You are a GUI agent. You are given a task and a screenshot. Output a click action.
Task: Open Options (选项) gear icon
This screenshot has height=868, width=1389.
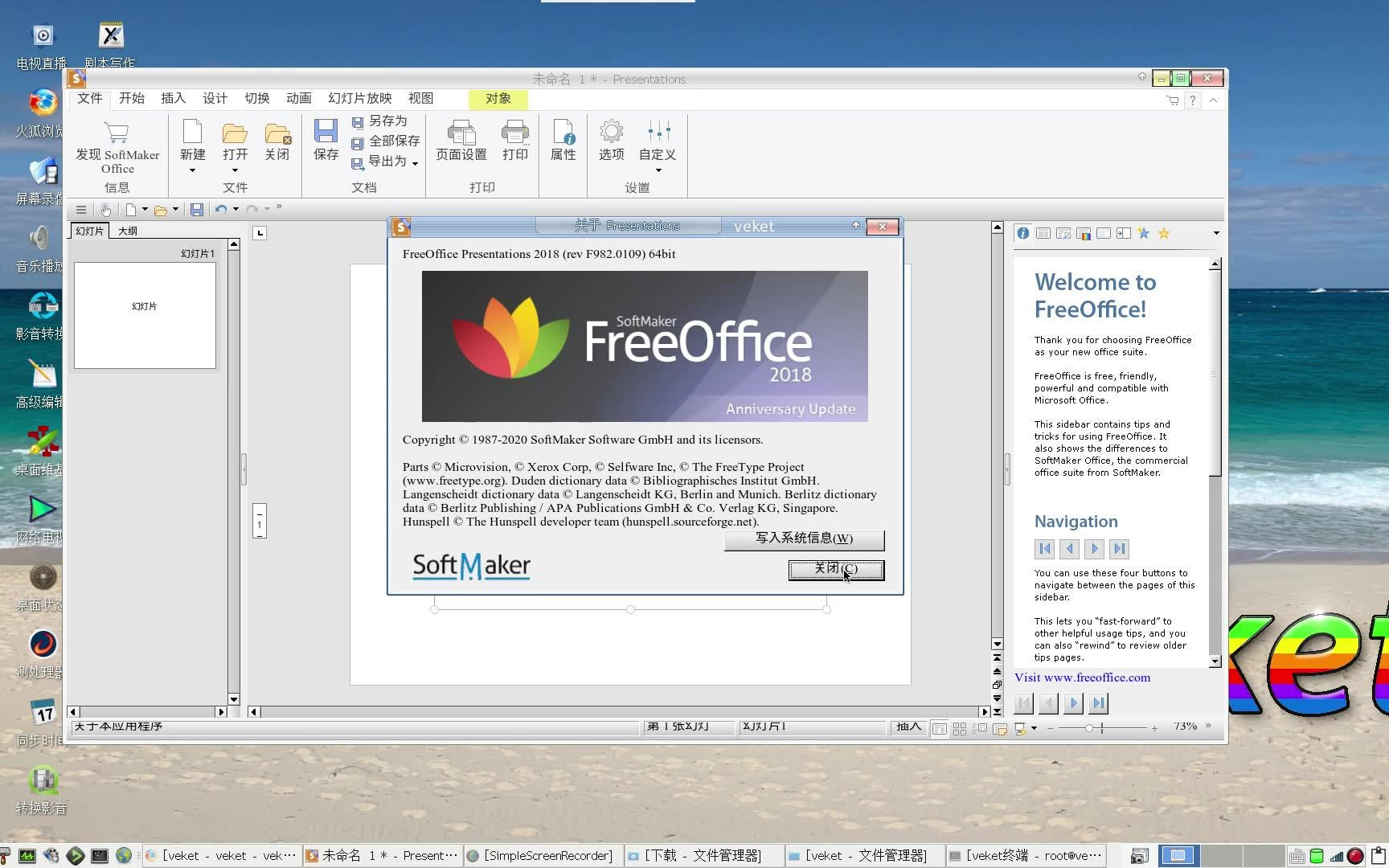(612, 140)
